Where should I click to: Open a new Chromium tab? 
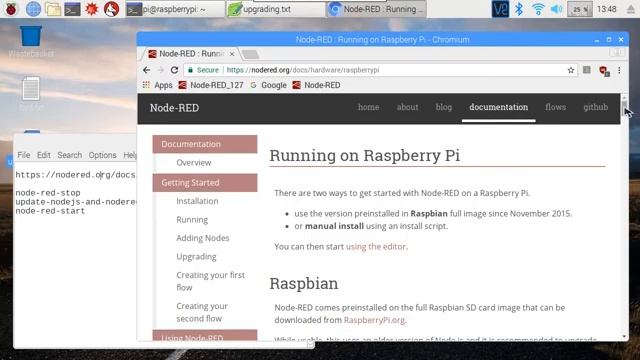point(250,54)
